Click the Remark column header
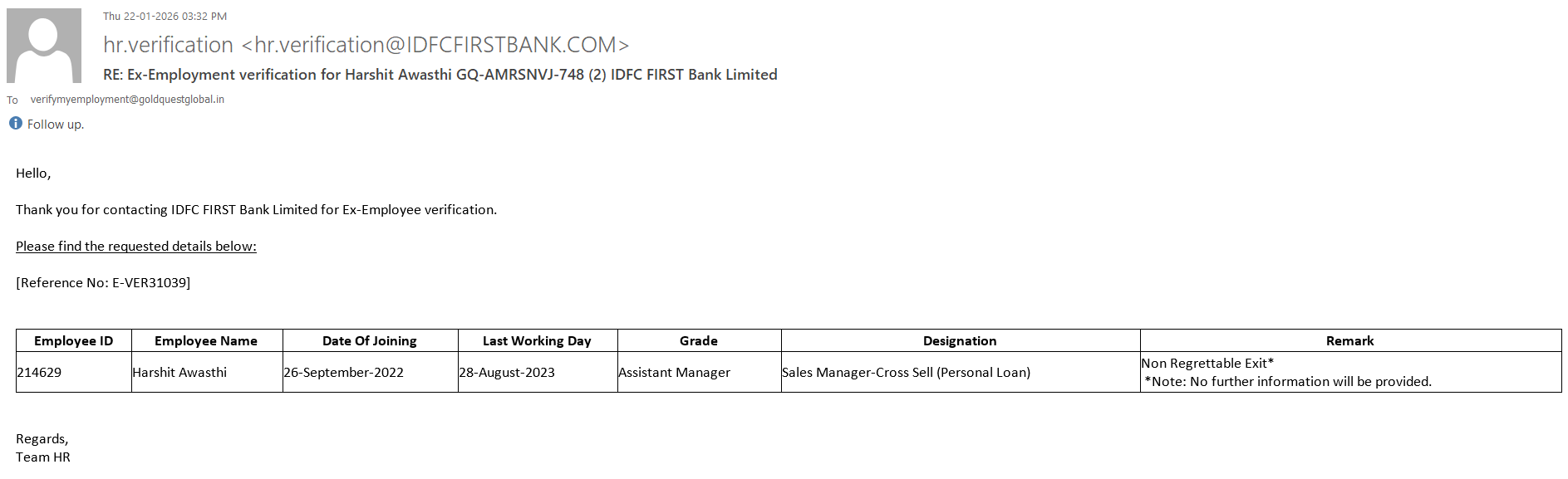Viewport: 1568px width, 479px height. click(x=1349, y=341)
